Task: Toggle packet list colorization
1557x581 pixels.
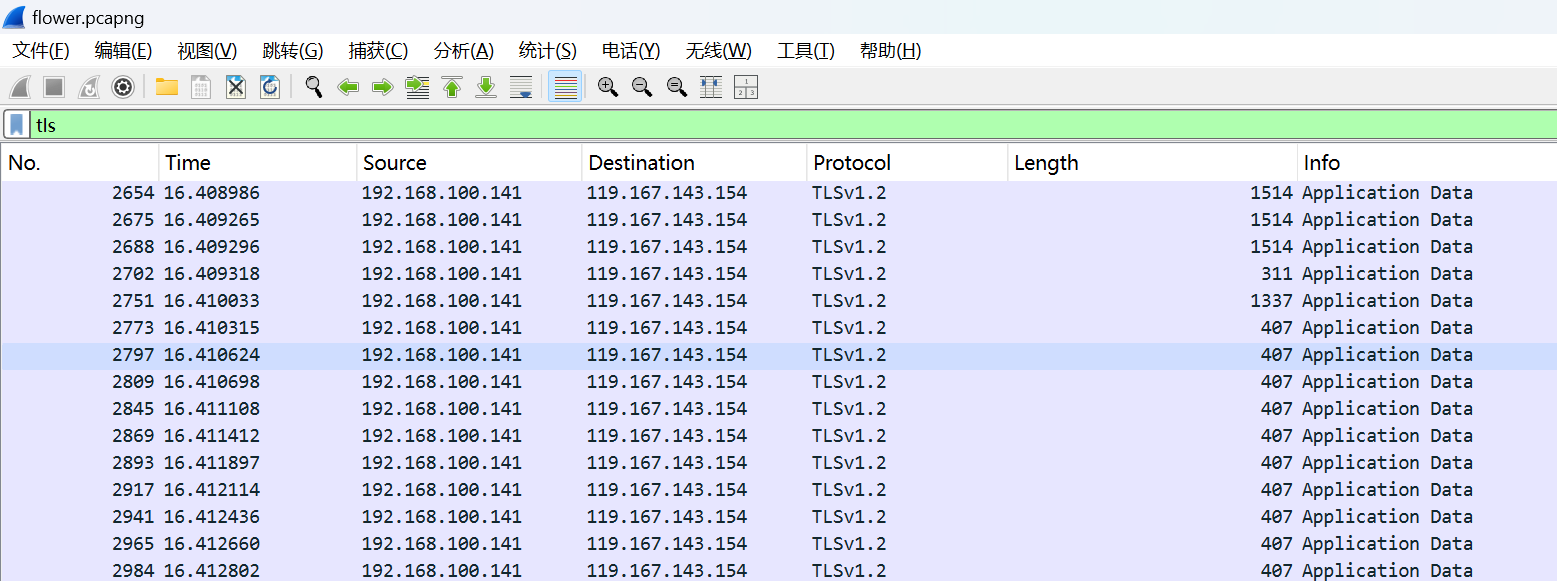Action: (566, 87)
